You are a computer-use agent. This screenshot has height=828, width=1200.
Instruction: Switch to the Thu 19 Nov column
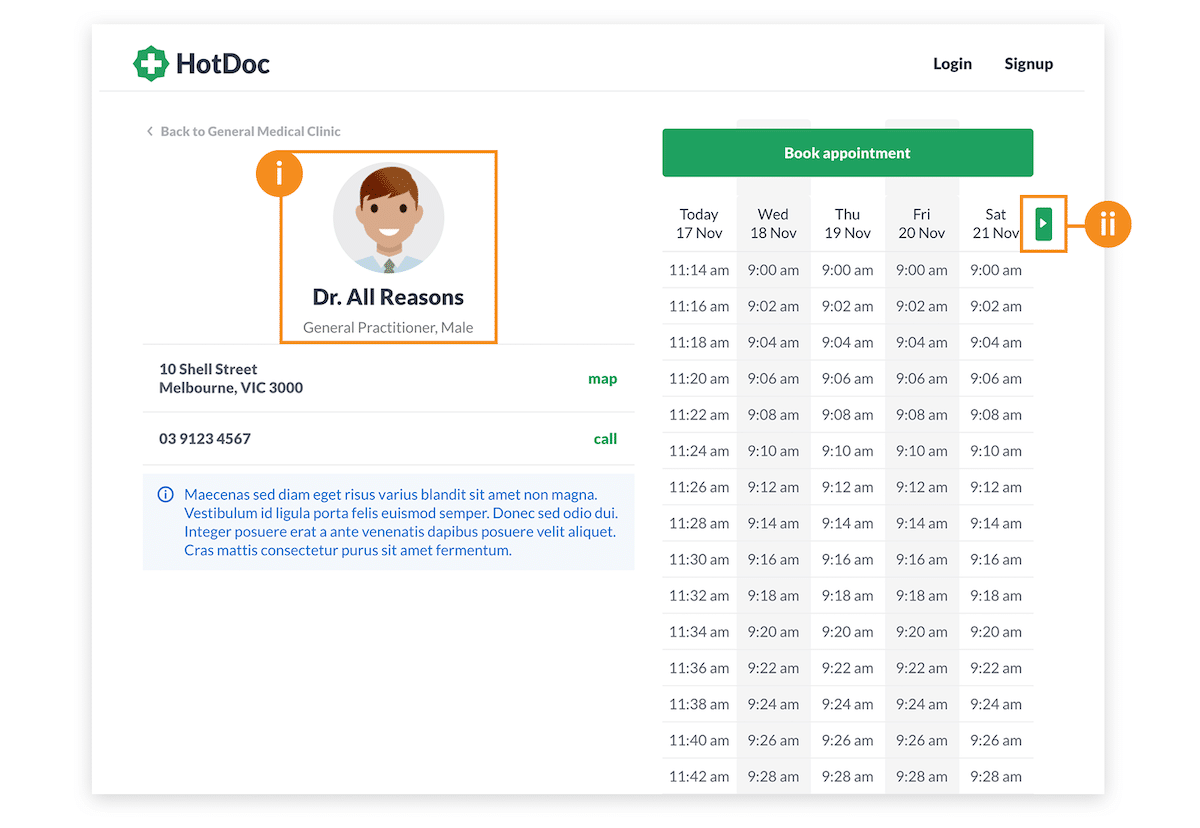coord(847,223)
